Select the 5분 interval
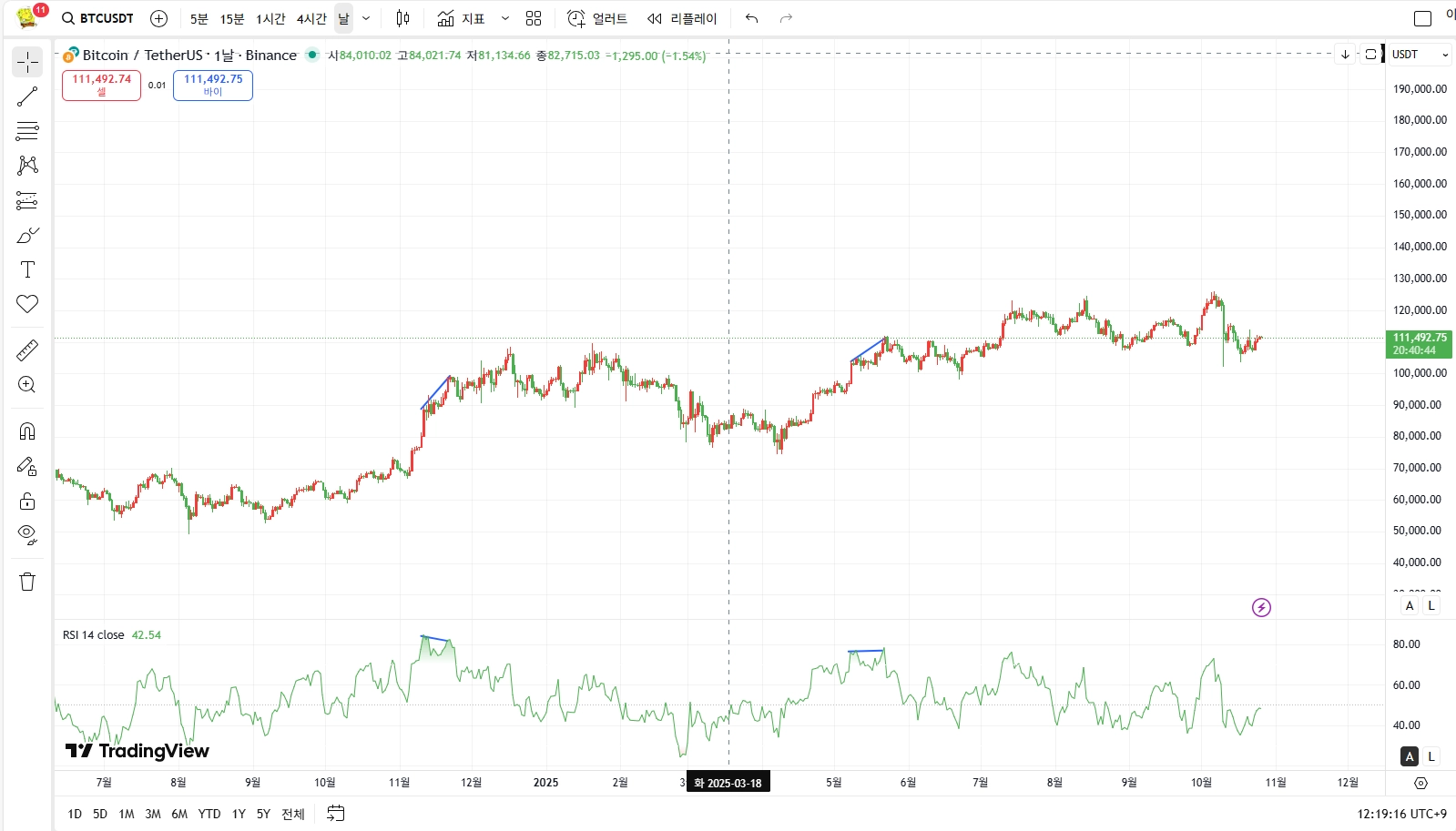The image size is (1456, 831). point(199,18)
